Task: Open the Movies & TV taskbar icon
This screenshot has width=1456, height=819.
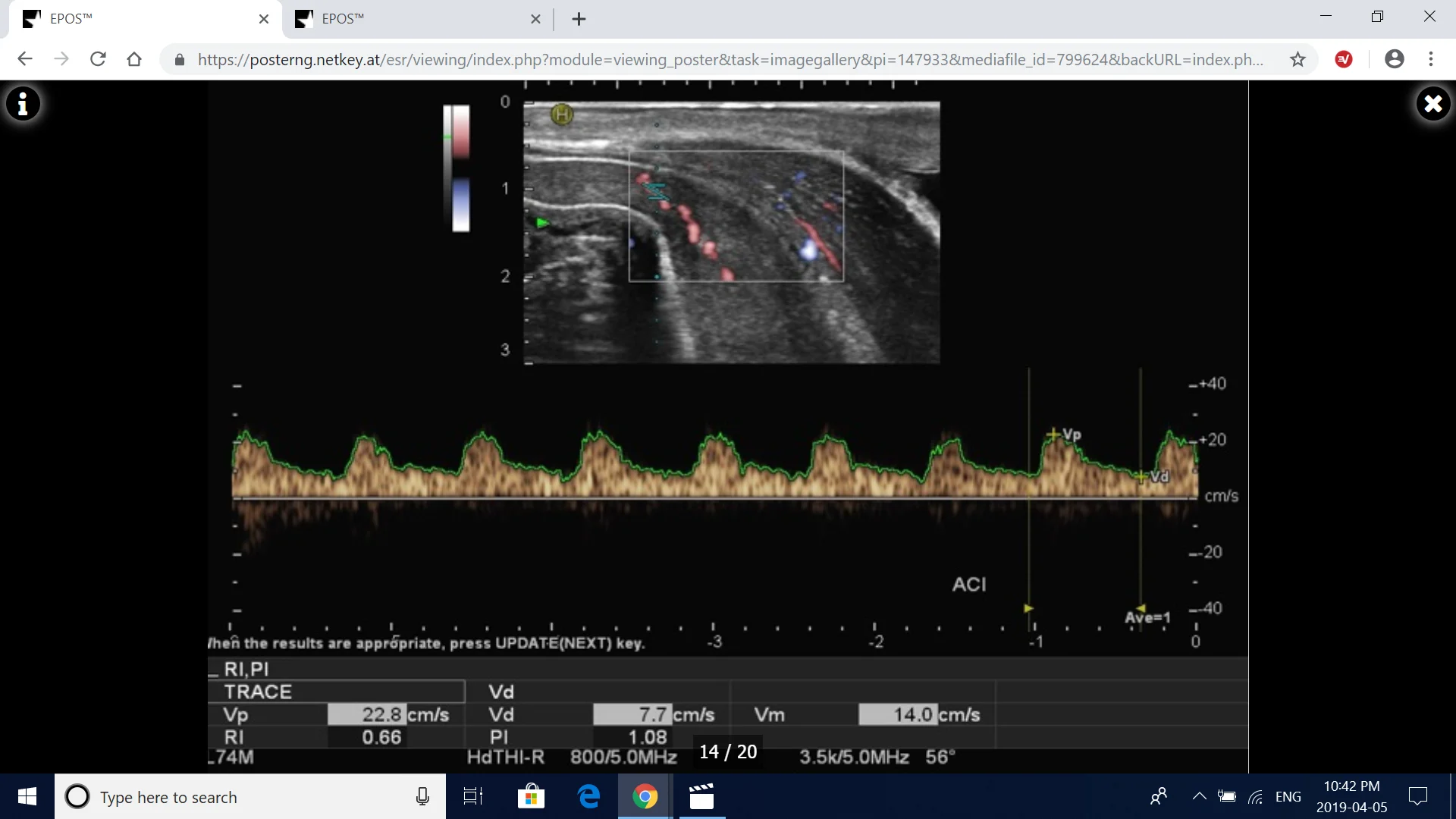Action: pos(701,797)
